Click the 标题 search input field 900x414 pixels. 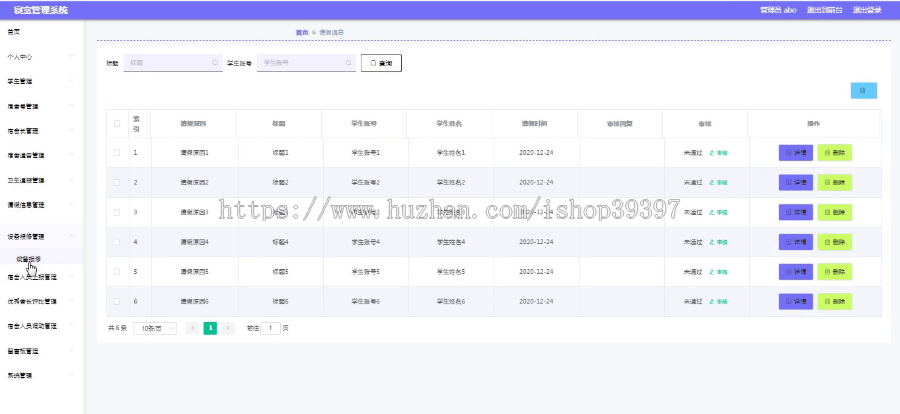(x=173, y=63)
